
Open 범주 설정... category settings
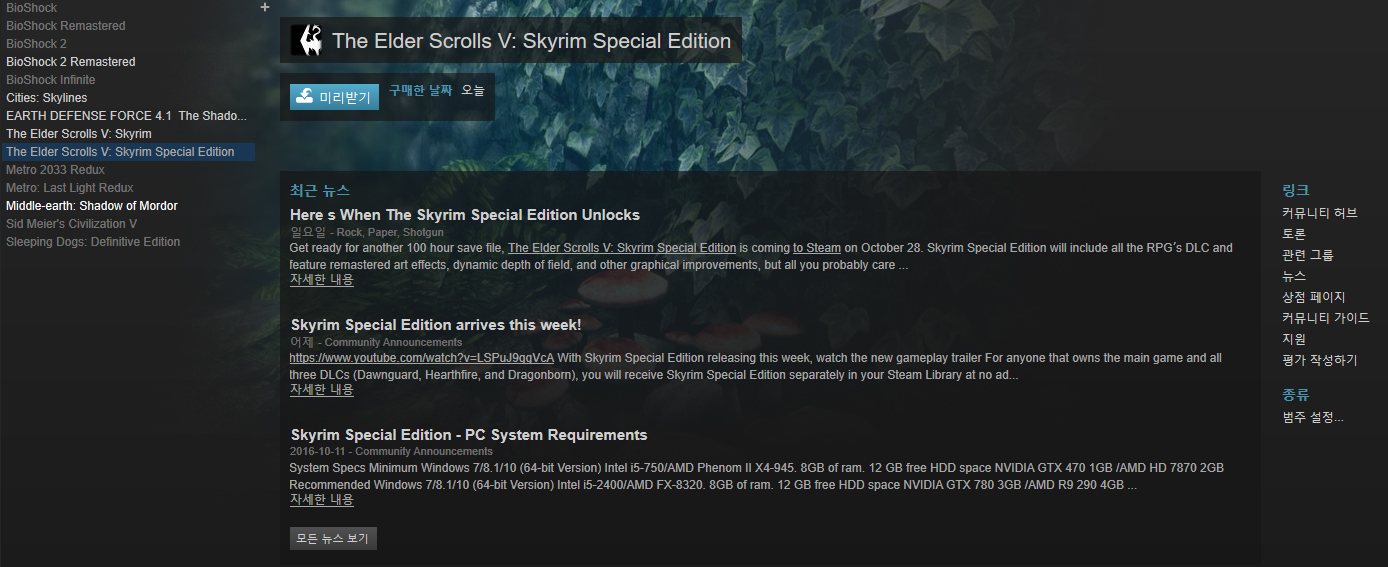pyautogui.click(x=1313, y=417)
